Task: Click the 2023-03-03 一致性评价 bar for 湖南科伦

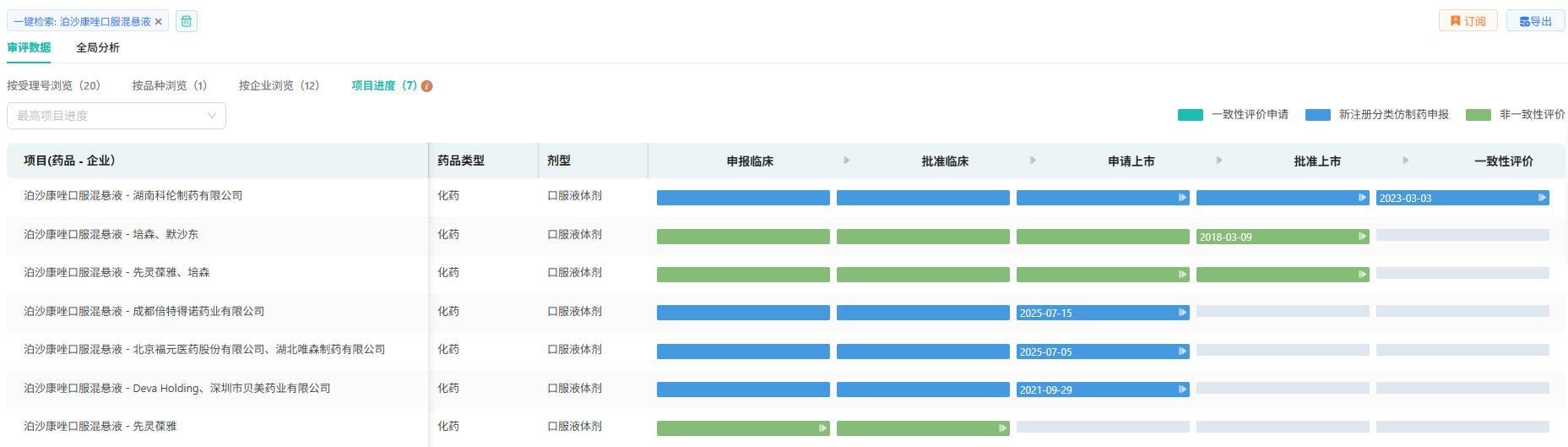Action: [x=1462, y=198]
